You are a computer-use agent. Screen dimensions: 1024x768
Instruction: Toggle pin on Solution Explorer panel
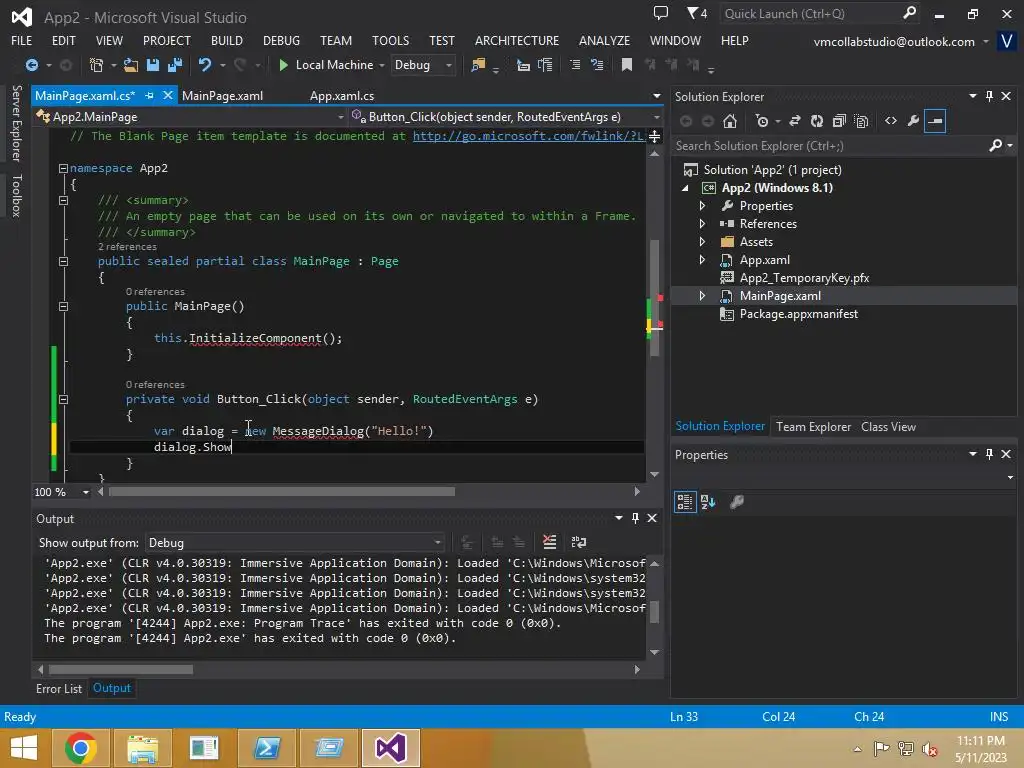point(989,97)
